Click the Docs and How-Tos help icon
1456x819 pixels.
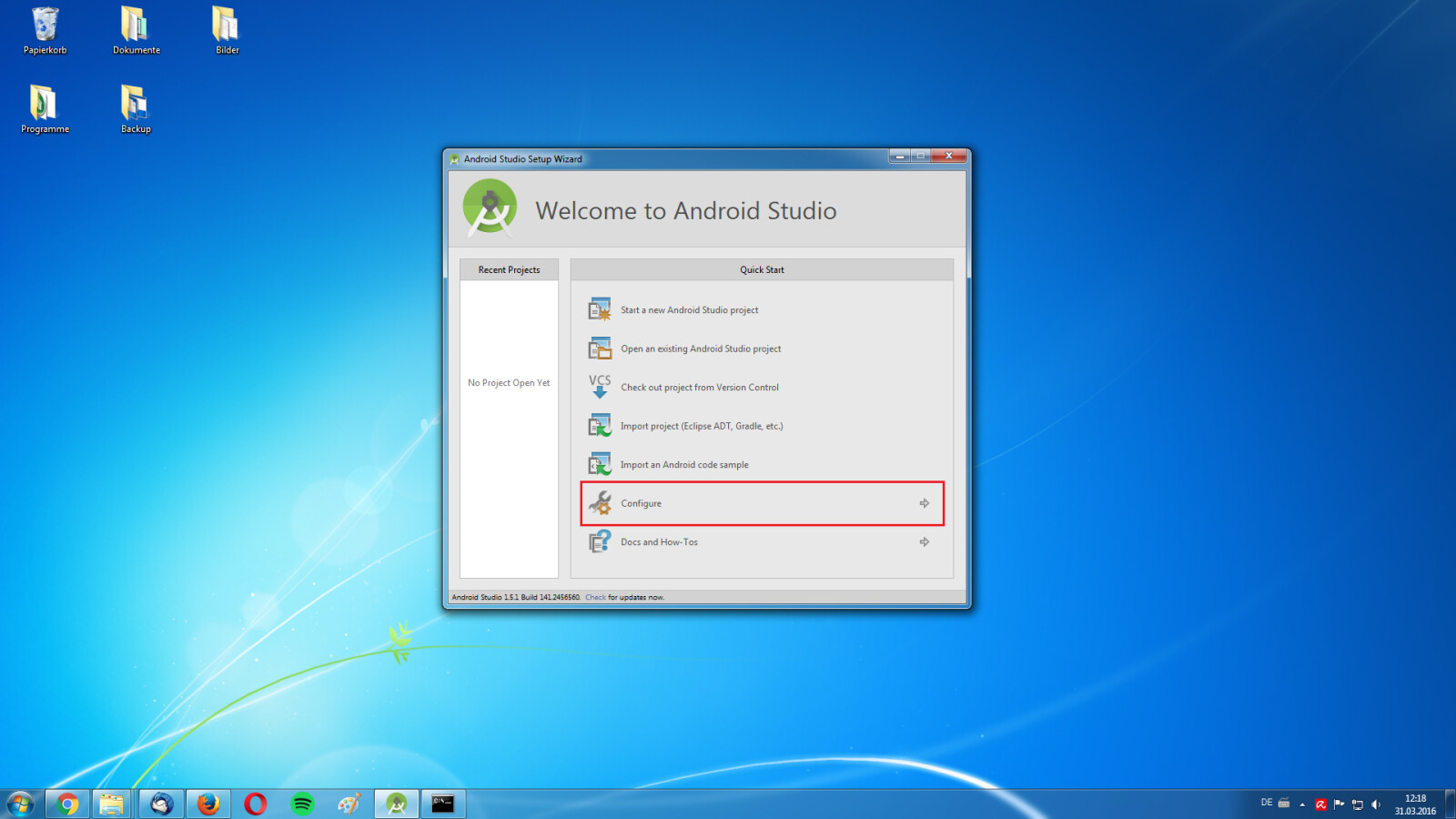[x=600, y=542]
